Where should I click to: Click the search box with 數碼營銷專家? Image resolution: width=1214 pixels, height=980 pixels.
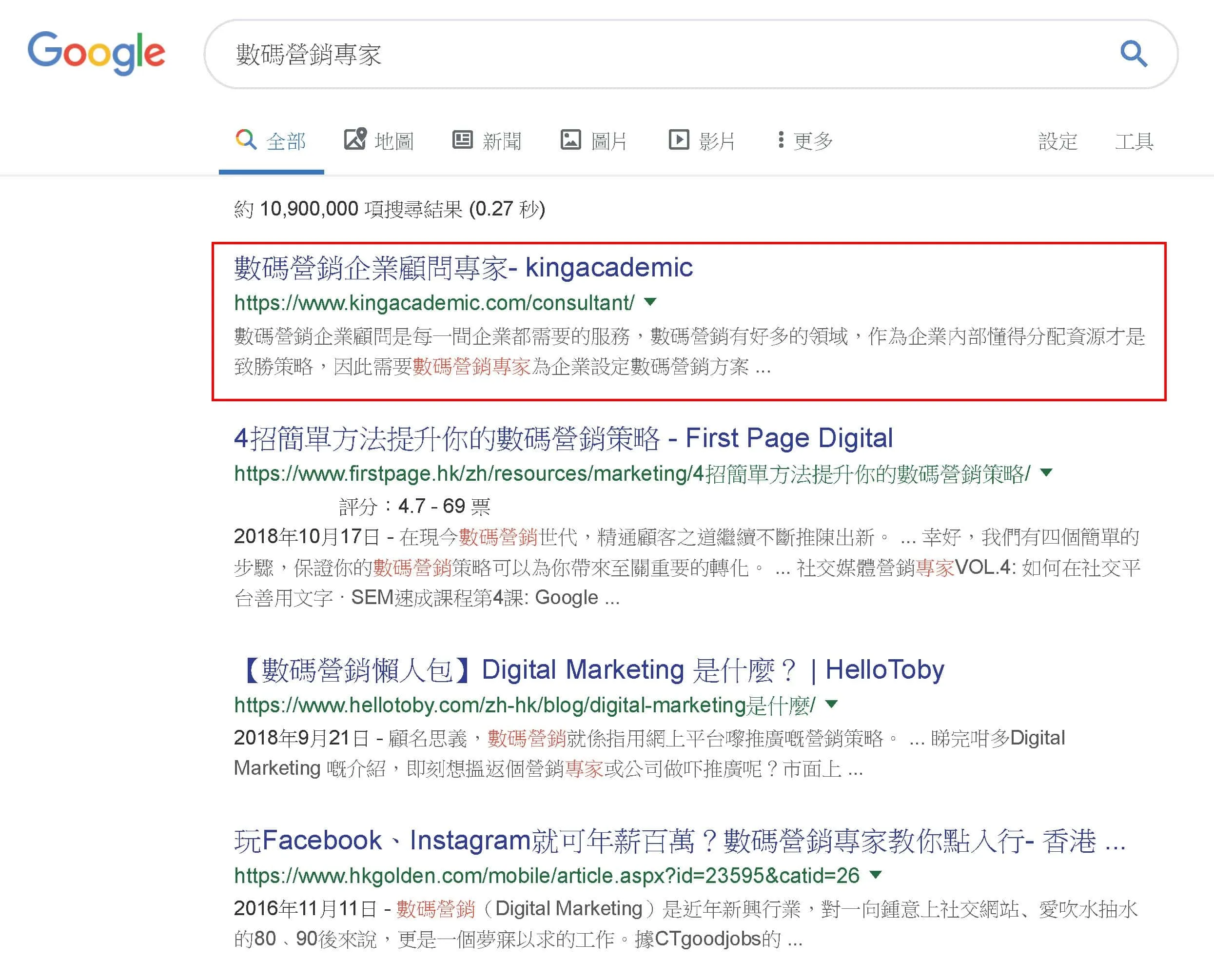pos(691,54)
